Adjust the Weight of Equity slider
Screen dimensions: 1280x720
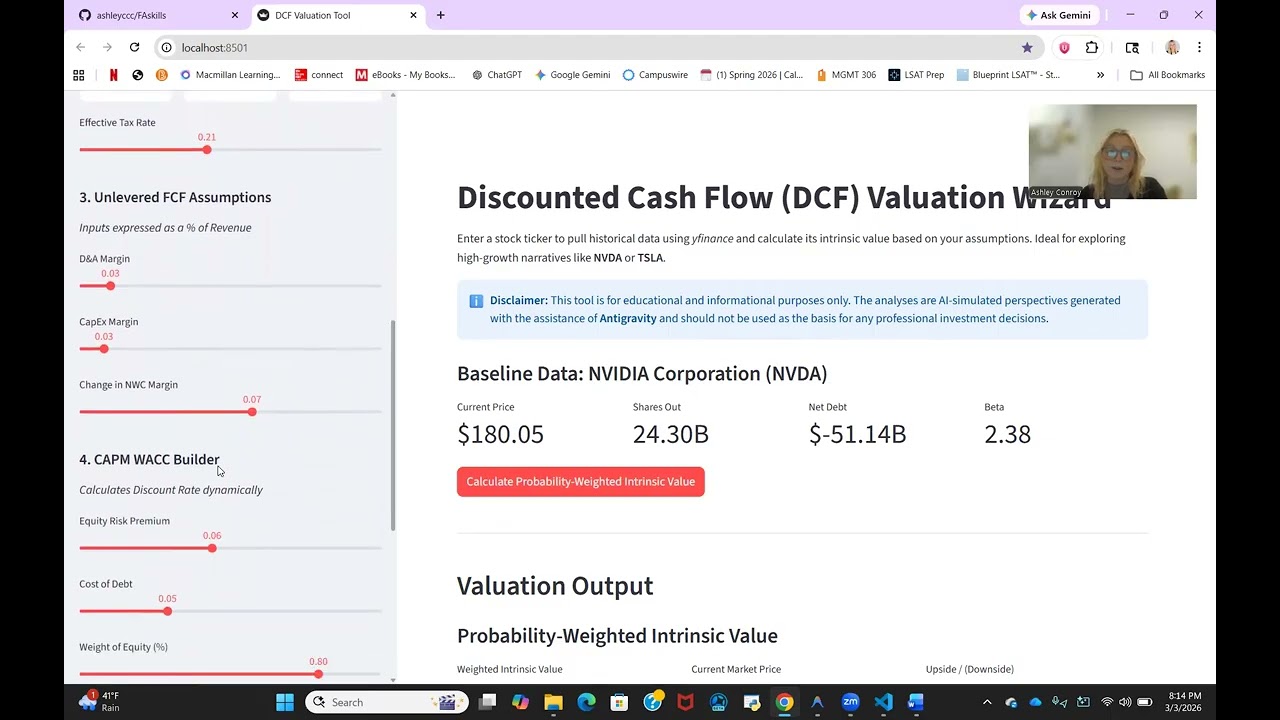318,674
